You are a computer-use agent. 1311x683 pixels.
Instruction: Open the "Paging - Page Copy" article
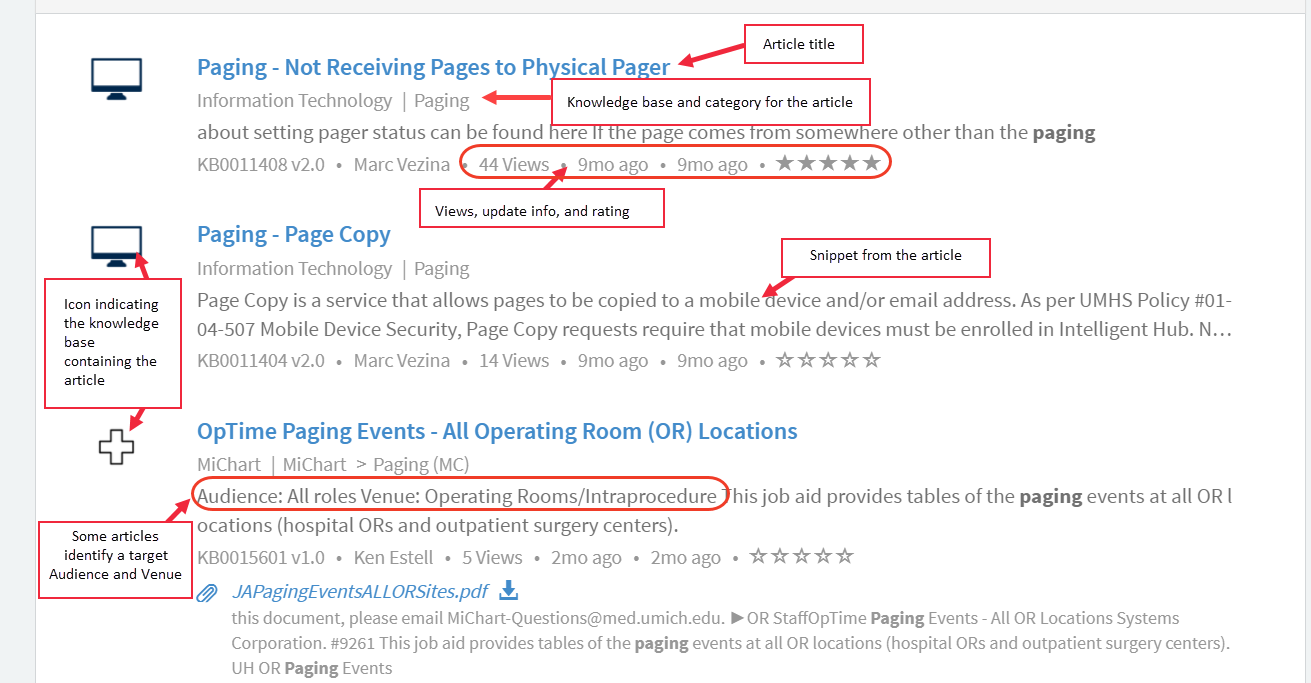point(293,234)
